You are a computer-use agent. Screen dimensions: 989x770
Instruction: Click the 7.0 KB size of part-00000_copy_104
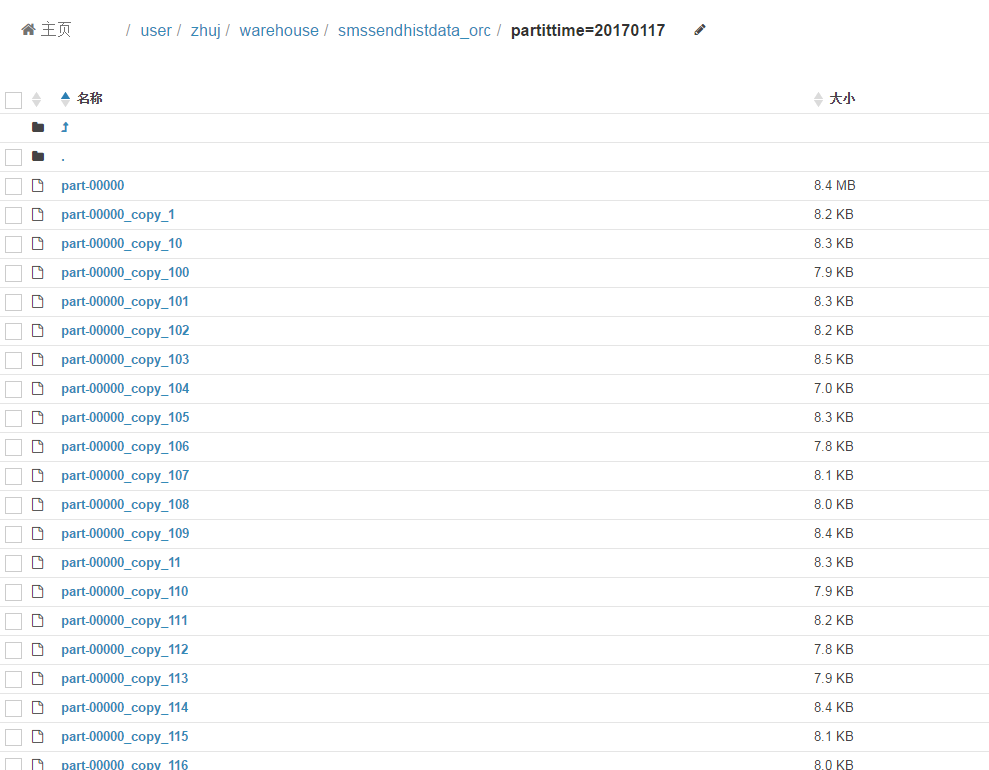[833, 388]
